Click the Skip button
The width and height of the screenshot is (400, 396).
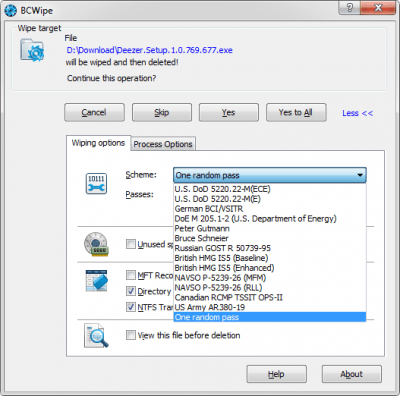click(x=162, y=112)
